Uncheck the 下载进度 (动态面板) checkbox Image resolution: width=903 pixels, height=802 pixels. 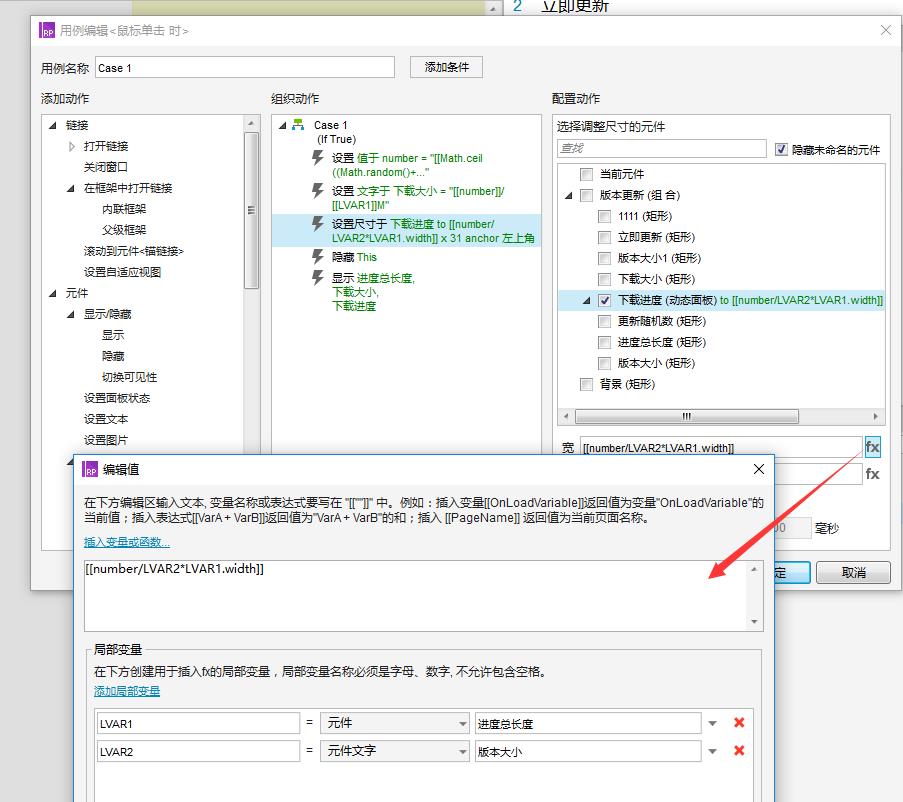tap(605, 300)
